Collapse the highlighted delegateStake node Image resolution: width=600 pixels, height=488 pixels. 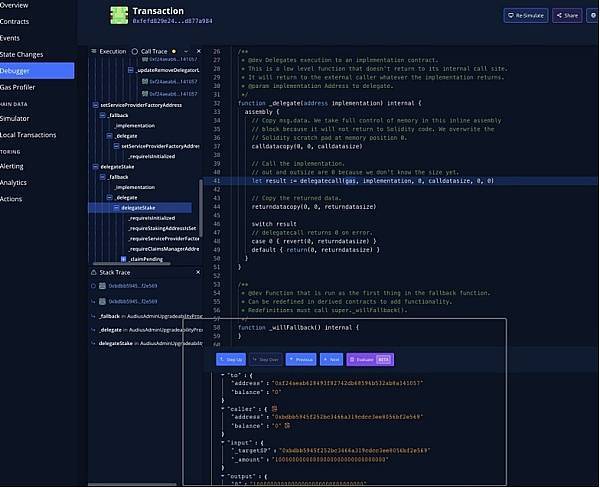click(x=116, y=208)
